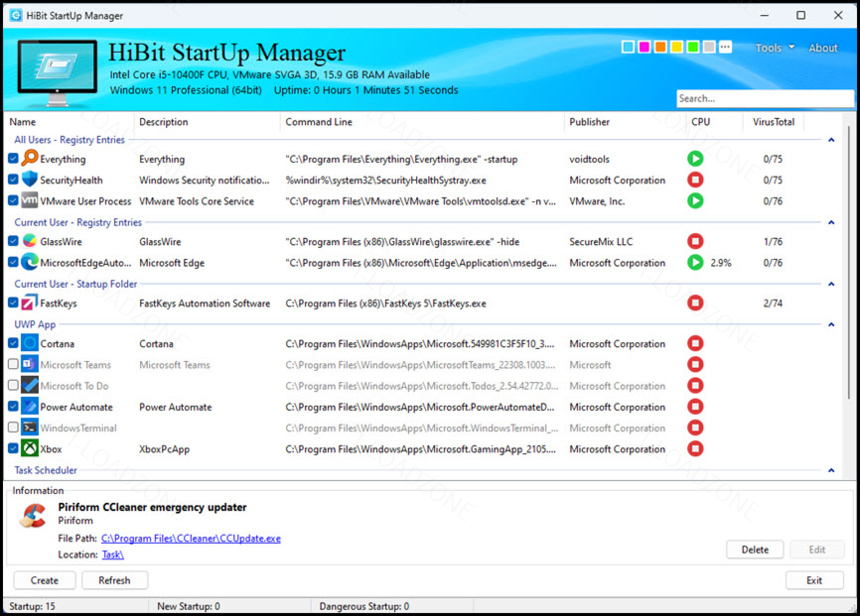Image resolution: width=860 pixels, height=616 pixels.
Task: Collapse the Task Scheduler group
Action: pyautogui.click(x=831, y=470)
